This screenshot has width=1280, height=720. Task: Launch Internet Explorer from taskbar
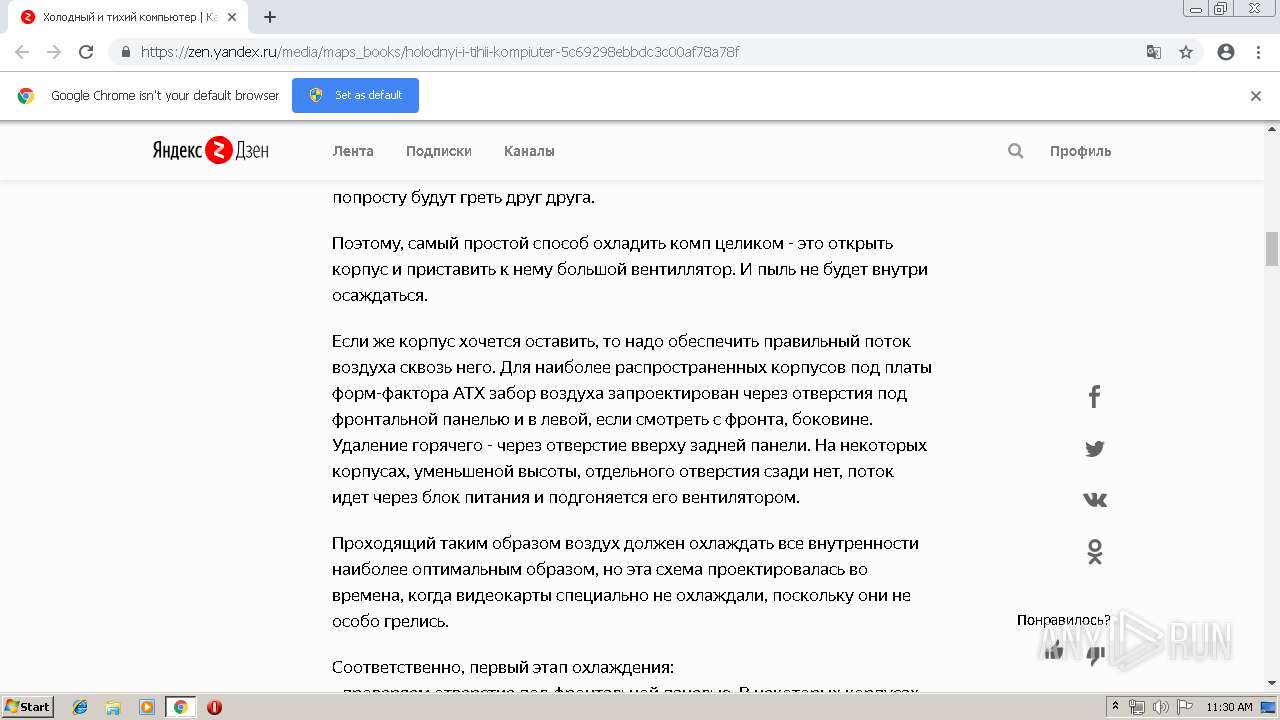point(80,707)
